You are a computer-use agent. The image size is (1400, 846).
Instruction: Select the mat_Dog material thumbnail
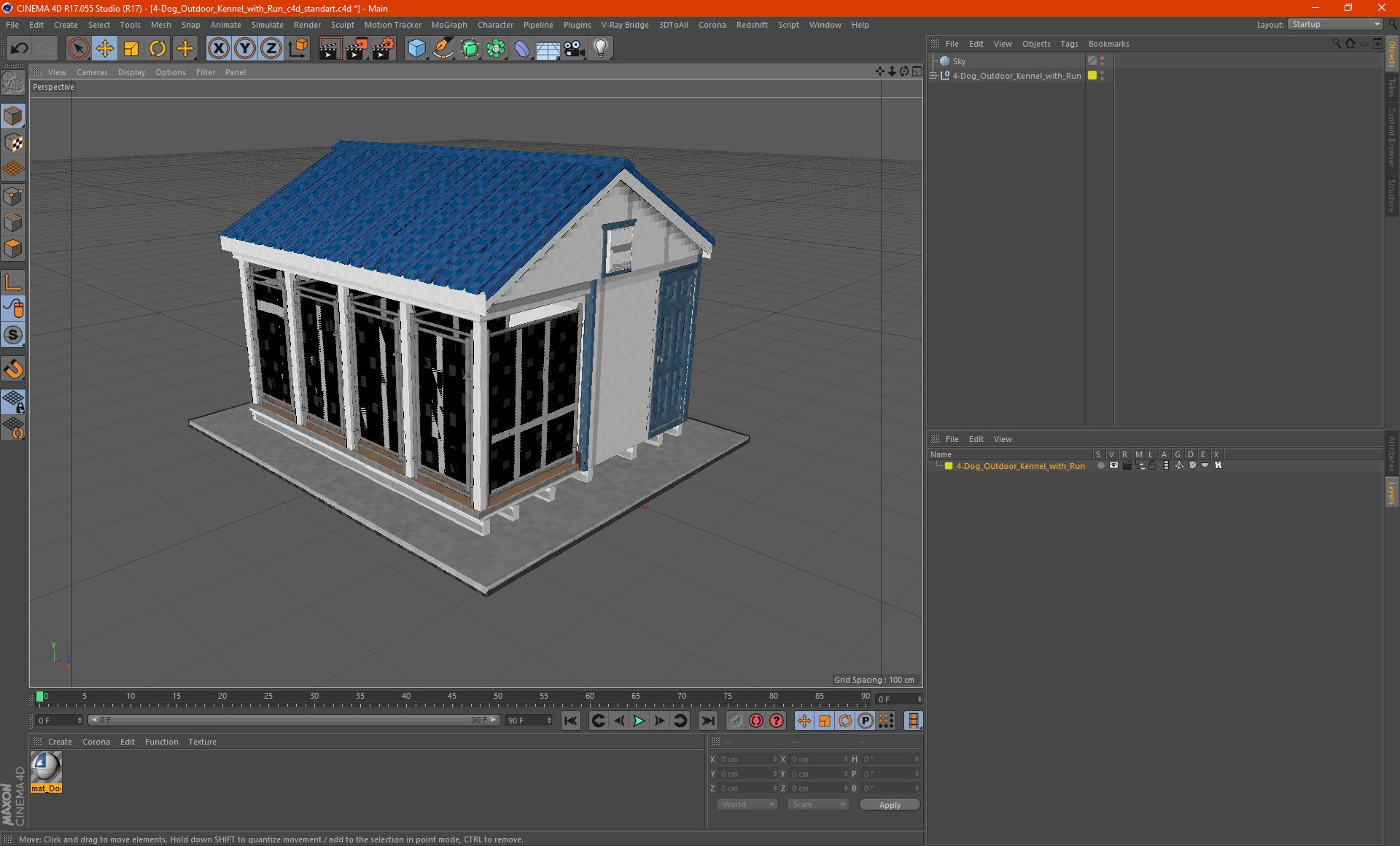click(46, 772)
